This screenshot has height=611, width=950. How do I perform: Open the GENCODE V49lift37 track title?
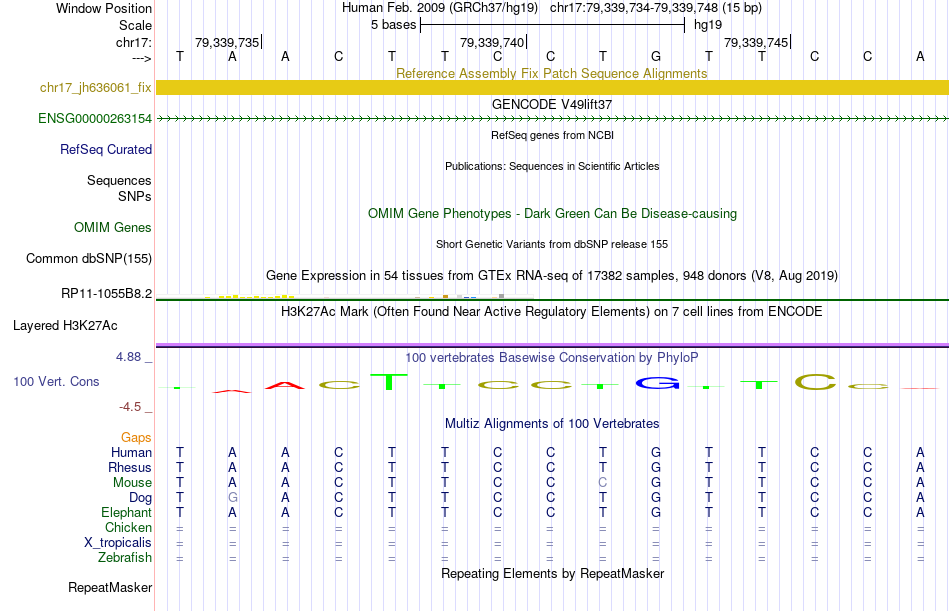click(x=552, y=104)
